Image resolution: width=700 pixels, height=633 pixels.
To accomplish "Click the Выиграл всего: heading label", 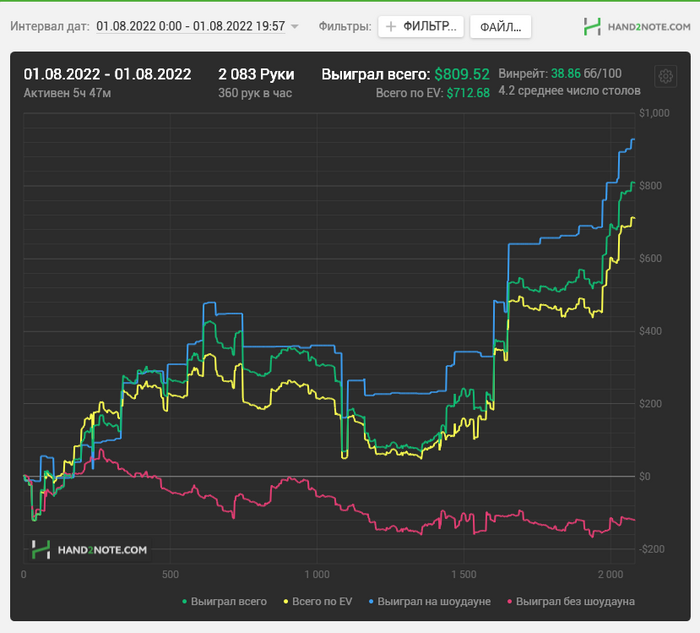I will 375,74.
